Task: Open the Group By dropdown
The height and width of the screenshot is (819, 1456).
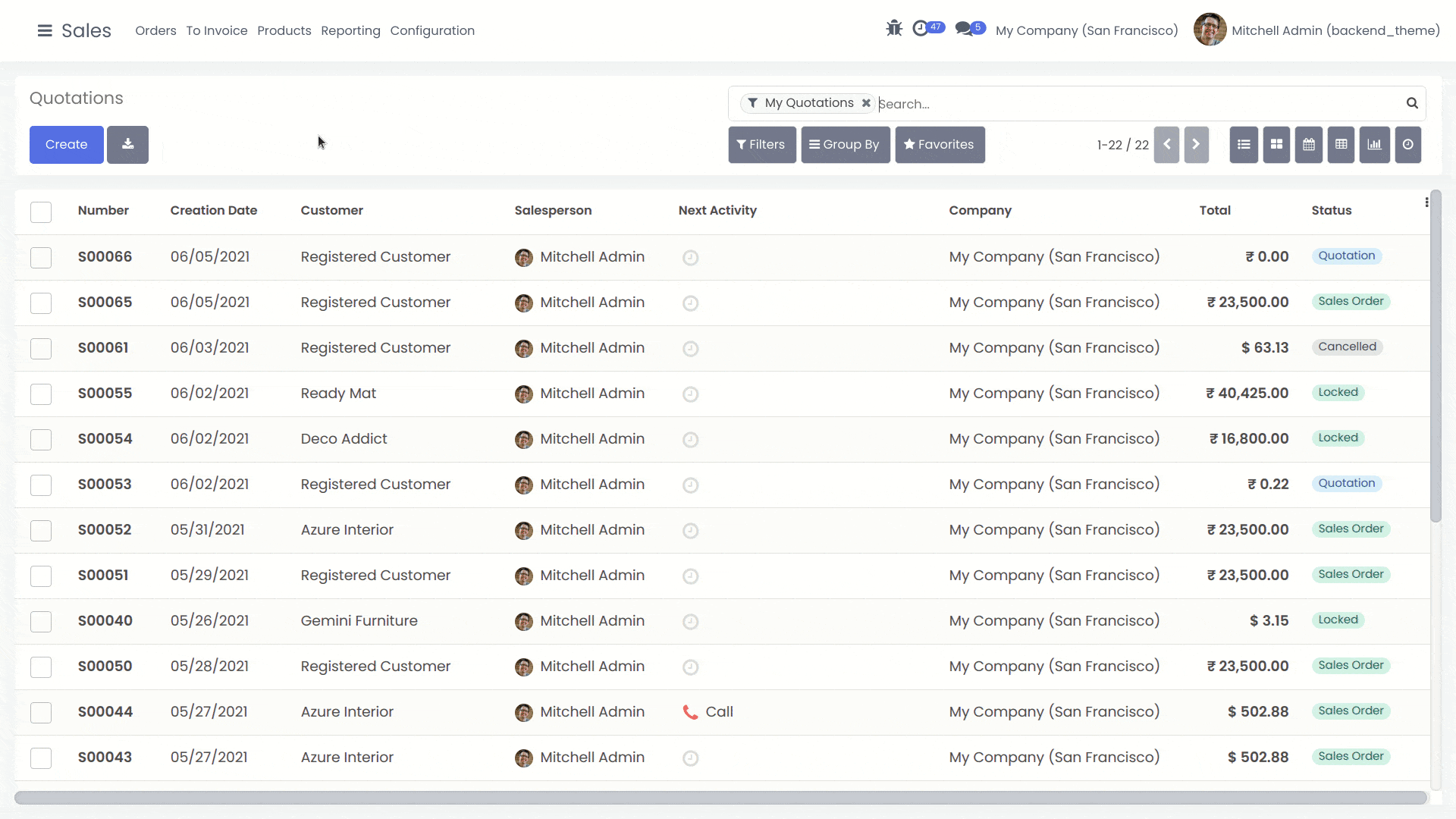Action: point(845,145)
